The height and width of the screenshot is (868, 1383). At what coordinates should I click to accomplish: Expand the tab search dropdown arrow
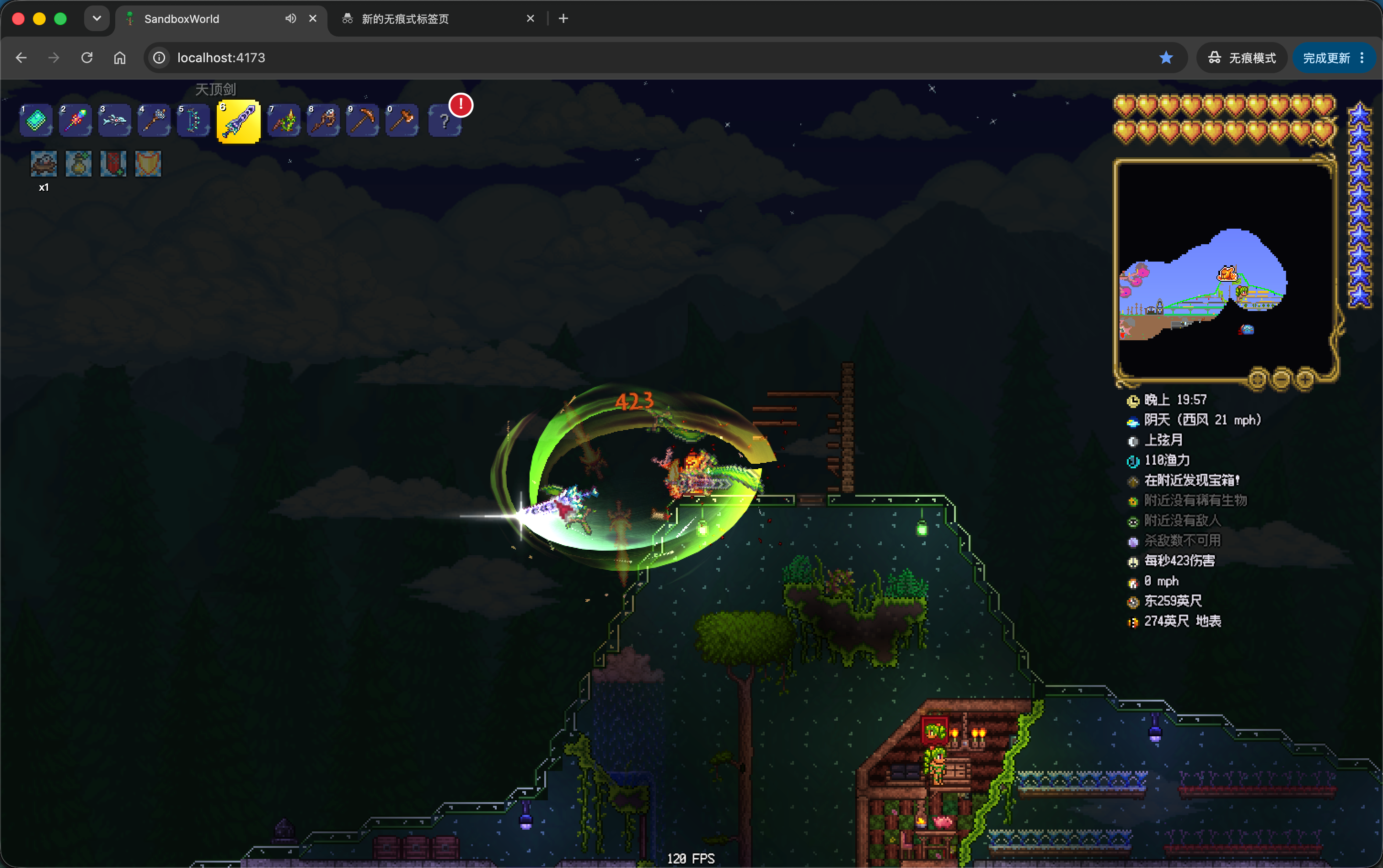coord(97,19)
